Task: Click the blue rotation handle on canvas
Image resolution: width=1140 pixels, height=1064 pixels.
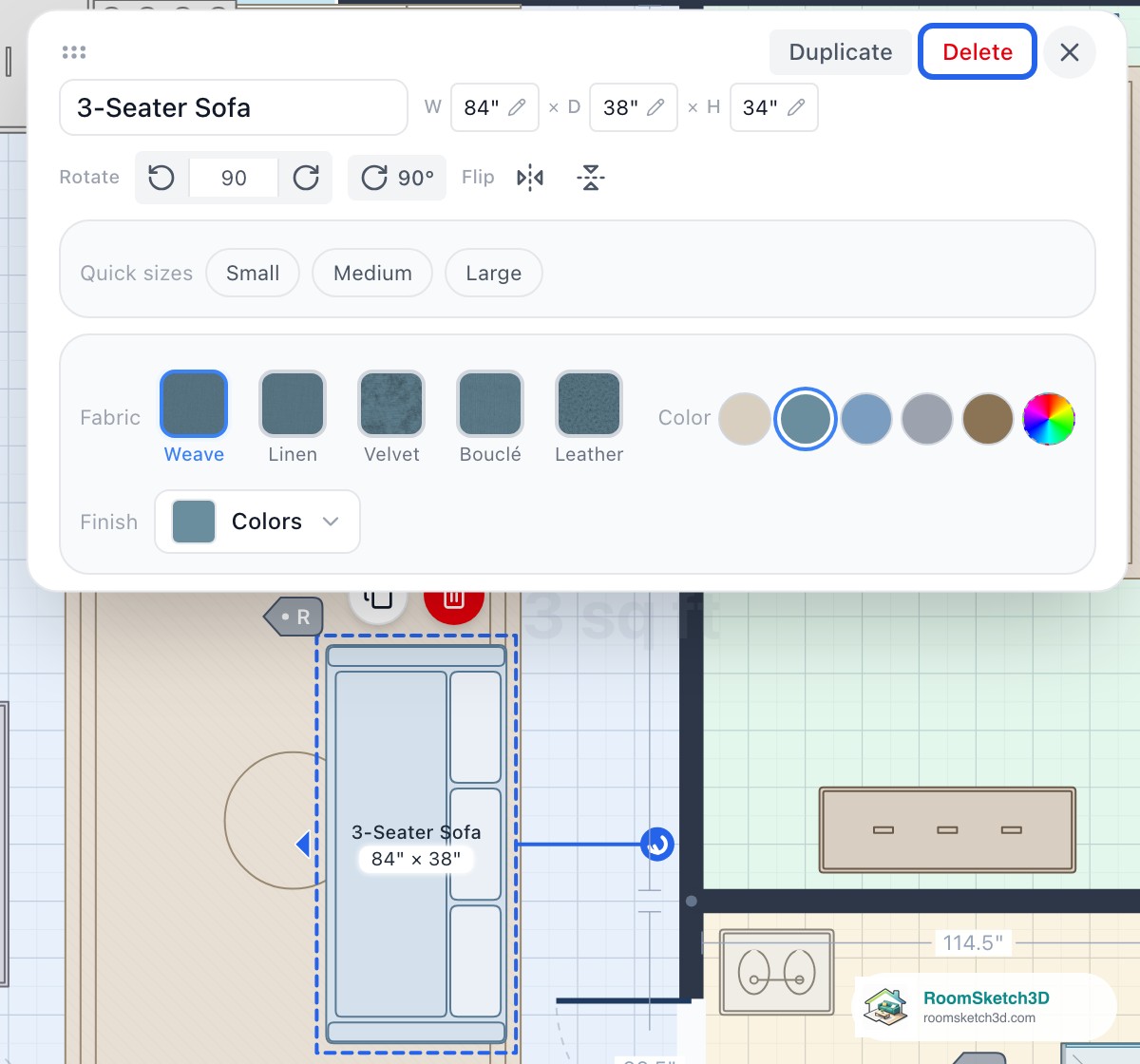Action: coord(657,844)
